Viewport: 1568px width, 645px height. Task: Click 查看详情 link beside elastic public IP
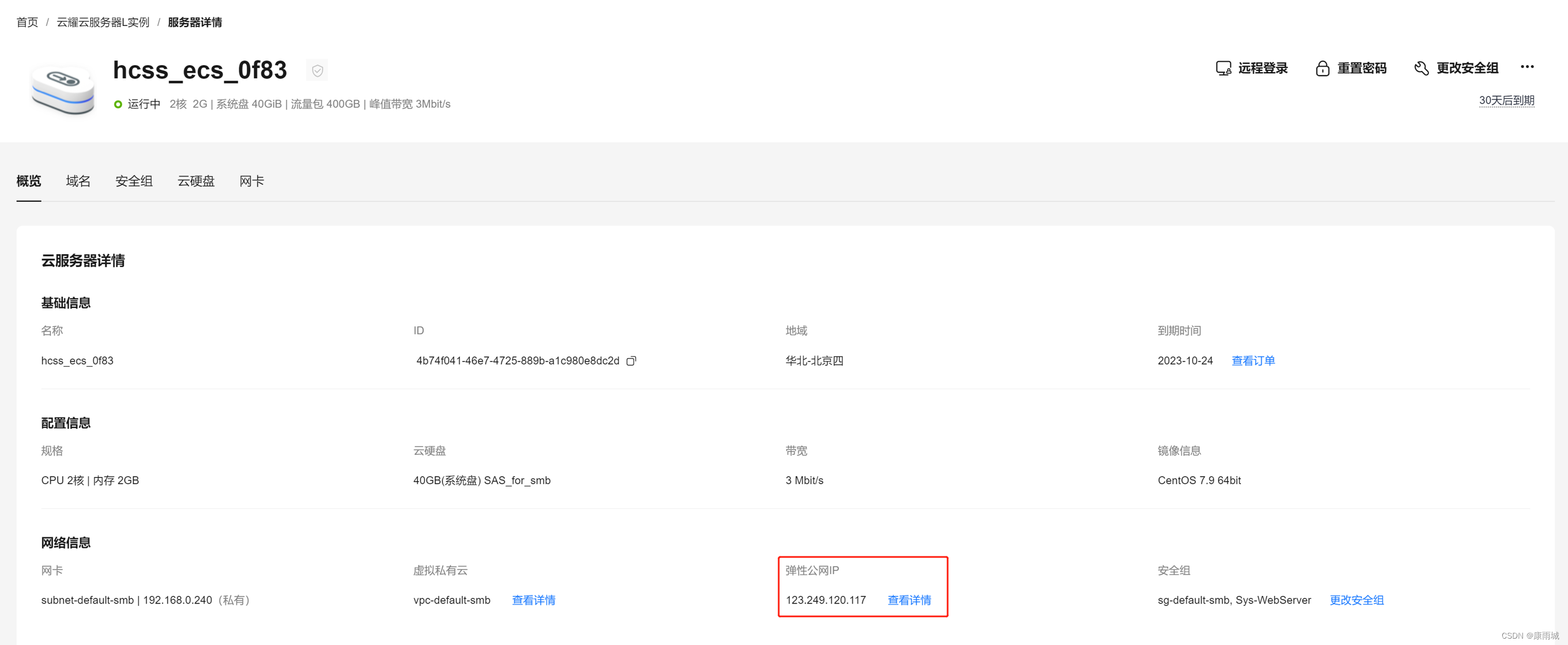(909, 600)
